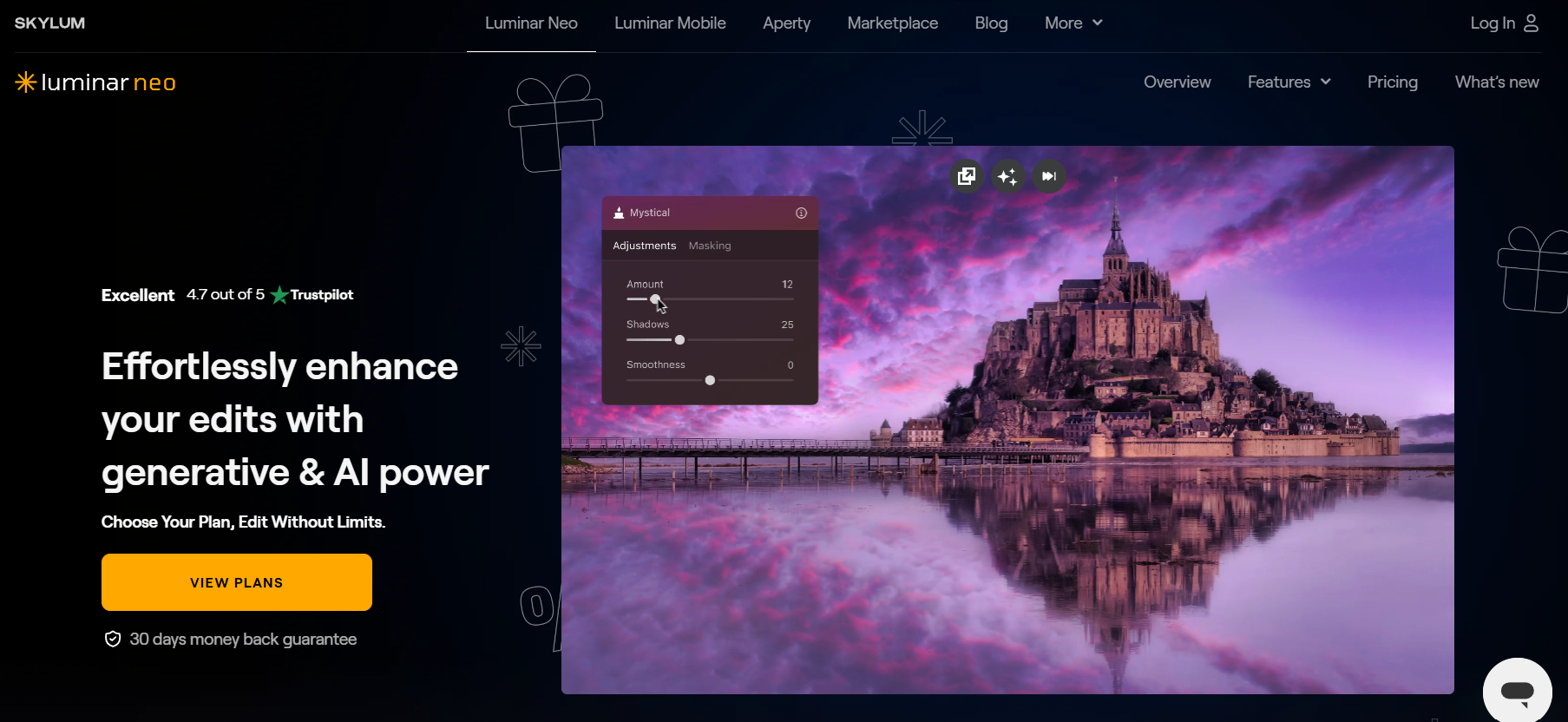Viewport: 1568px width, 722px height.
Task: Click the Luminar Neo star logo
Action: coord(25,82)
